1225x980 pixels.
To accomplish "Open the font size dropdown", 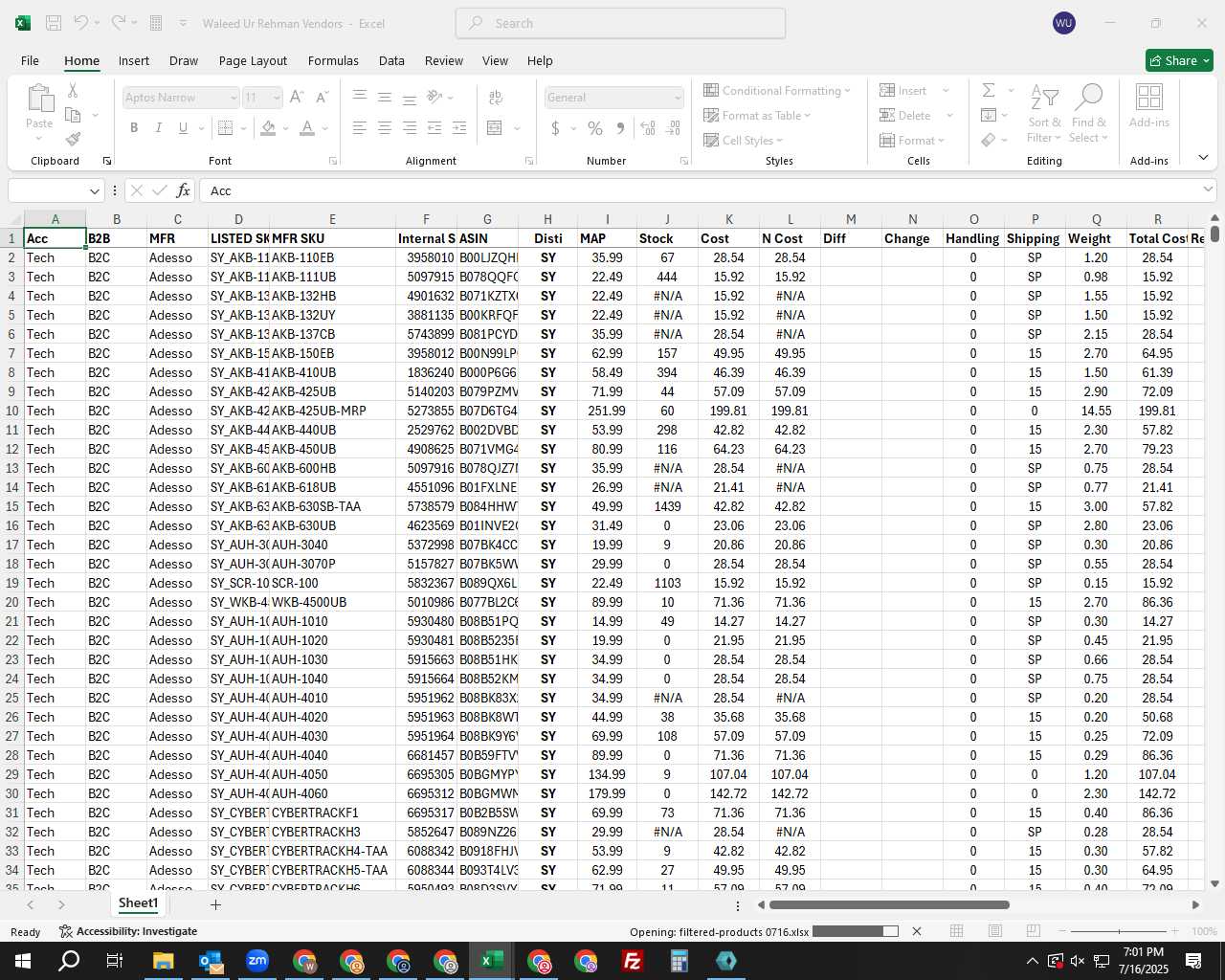I will coord(277,98).
